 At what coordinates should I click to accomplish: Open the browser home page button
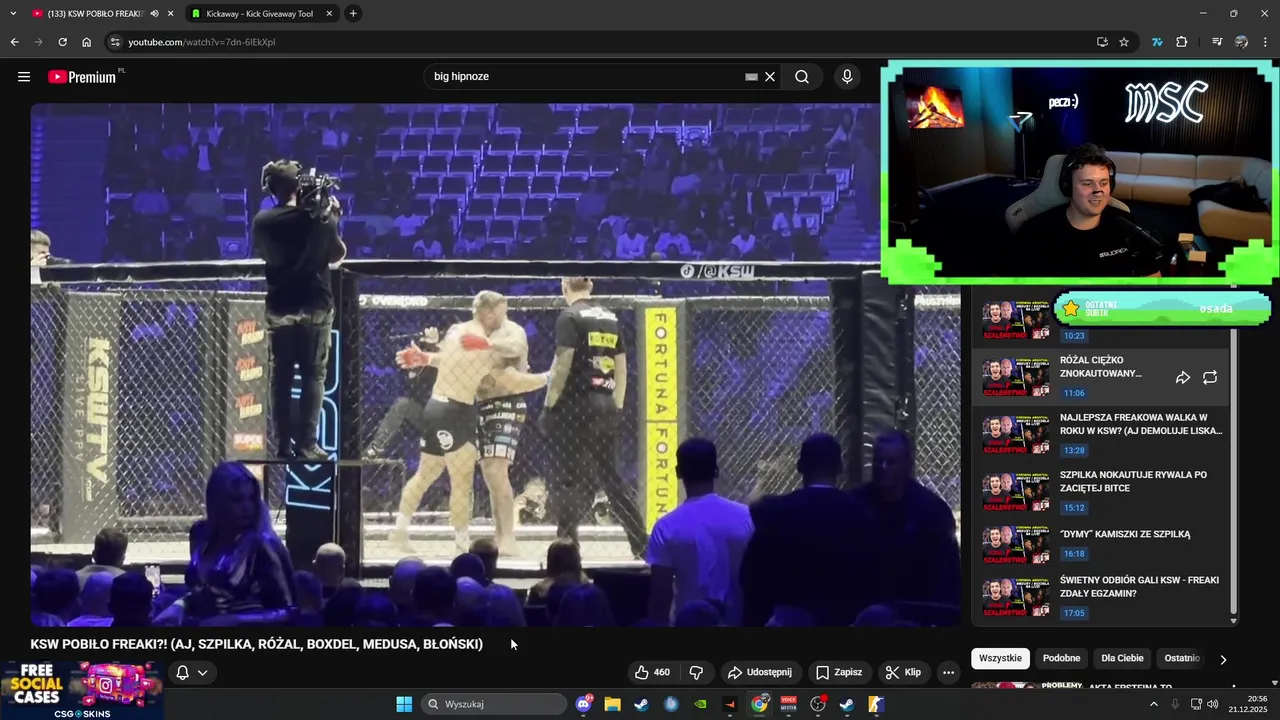tap(86, 42)
